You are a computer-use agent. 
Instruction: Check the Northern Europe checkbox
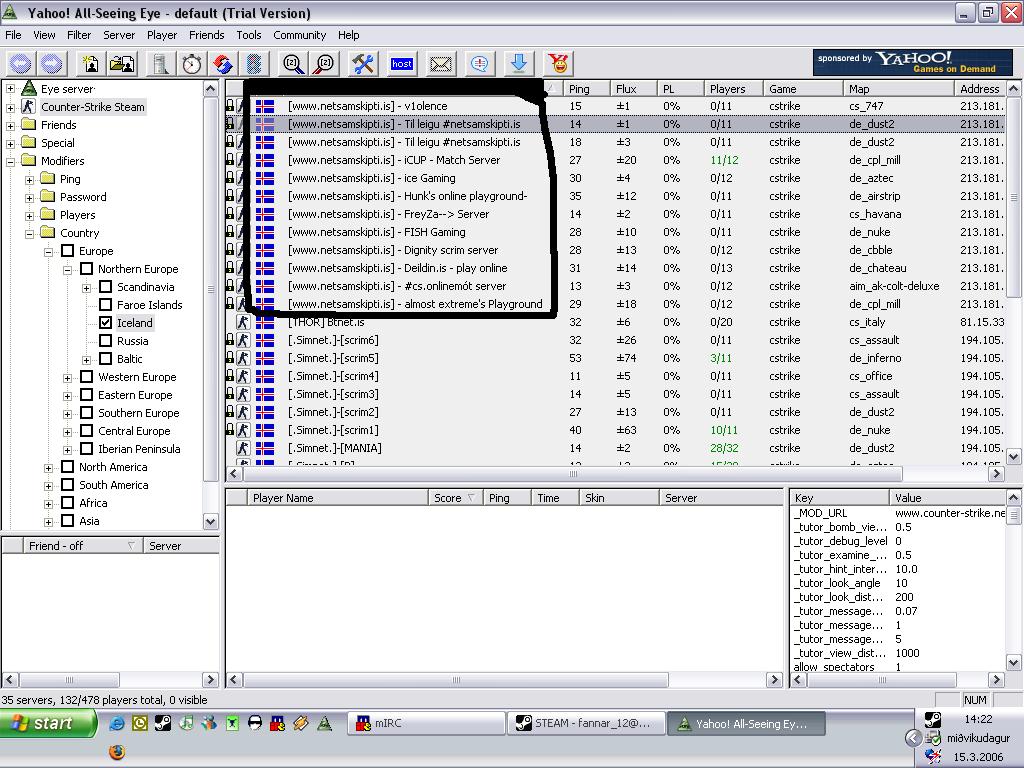click(86, 268)
